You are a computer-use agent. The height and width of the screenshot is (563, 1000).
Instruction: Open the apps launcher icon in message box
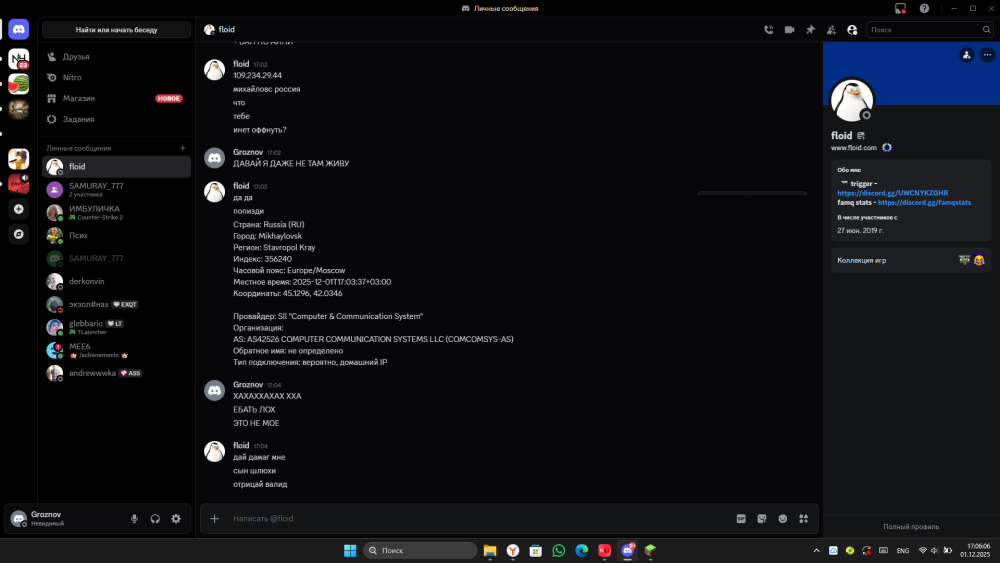tap(804, 518)
